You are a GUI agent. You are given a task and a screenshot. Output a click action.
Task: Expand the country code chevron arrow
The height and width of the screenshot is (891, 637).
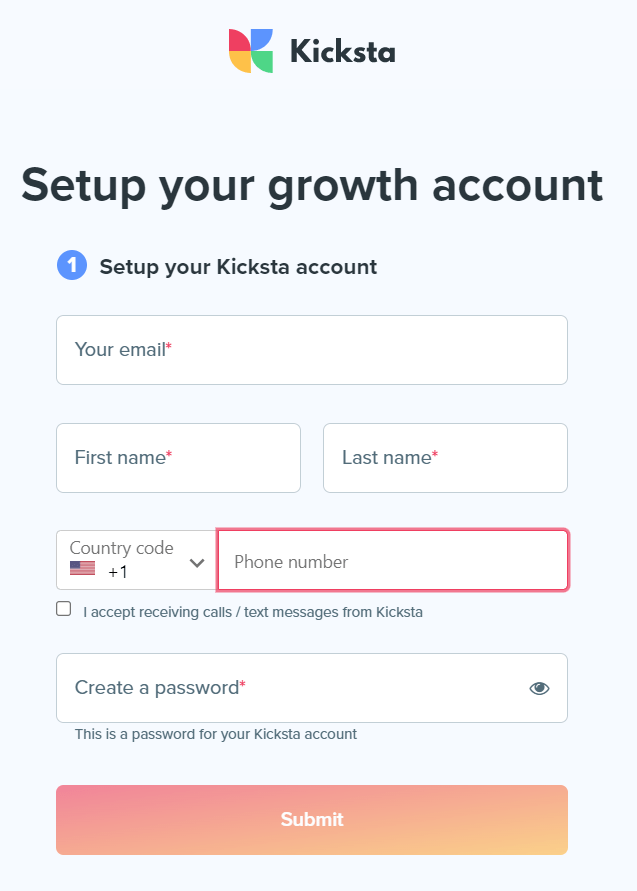click(x=197, y=563)
